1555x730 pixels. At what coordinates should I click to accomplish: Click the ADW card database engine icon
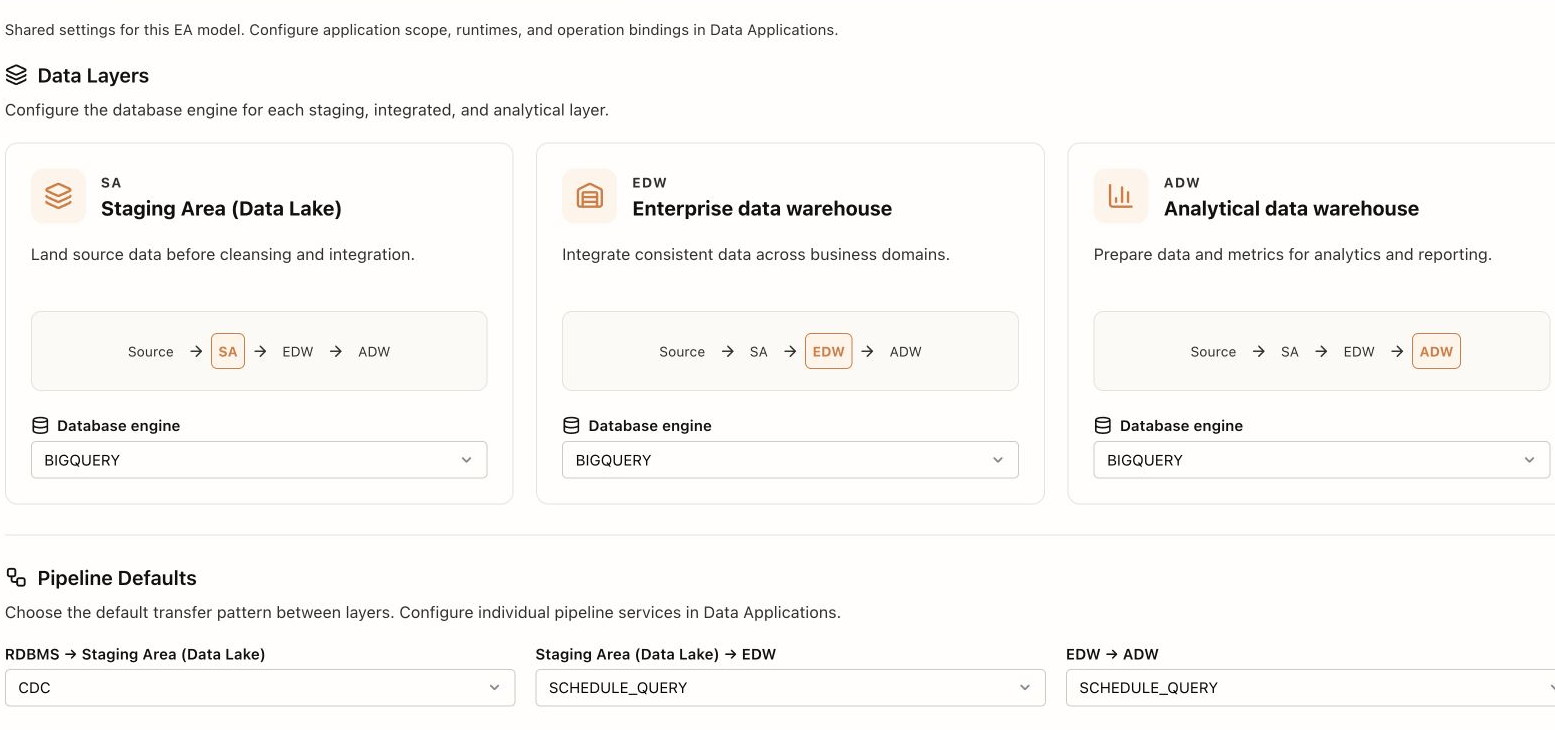click(x=1103, y=425)
